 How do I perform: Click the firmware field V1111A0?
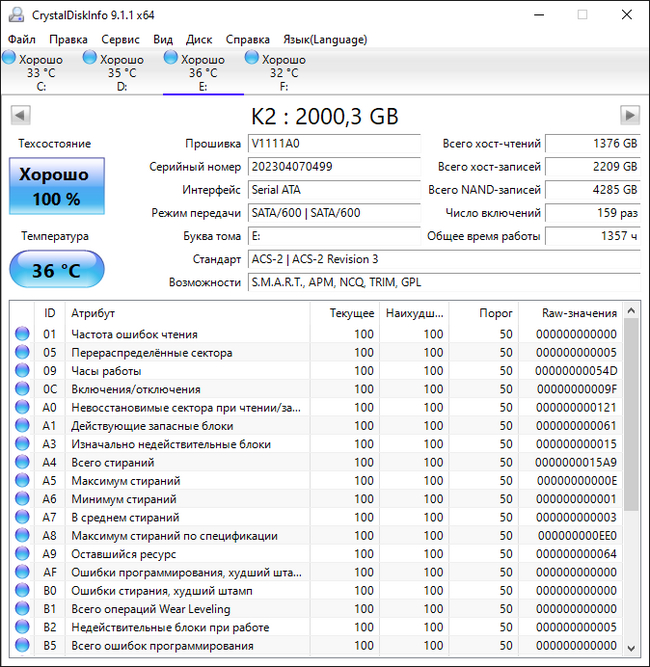[x=333, y=144]
